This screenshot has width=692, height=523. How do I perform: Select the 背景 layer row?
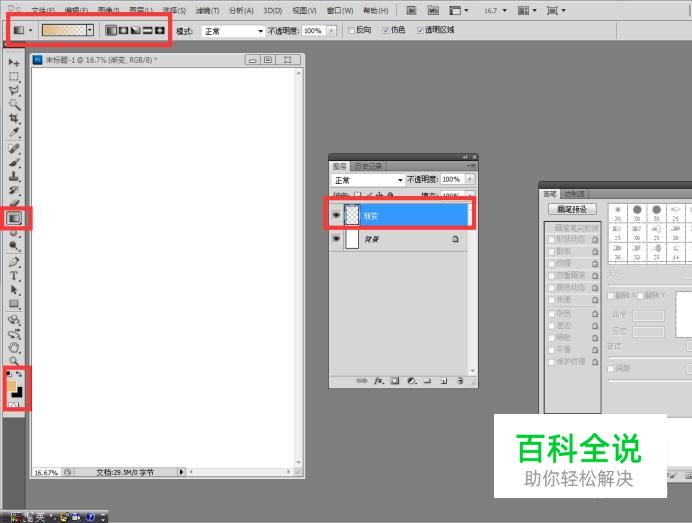[399, 239]
